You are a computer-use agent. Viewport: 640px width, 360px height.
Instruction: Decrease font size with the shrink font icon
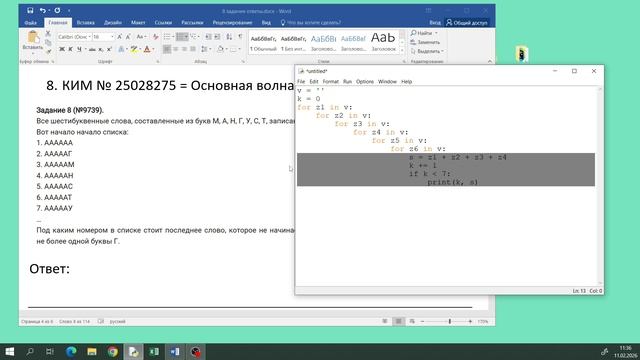click(128, 37)
